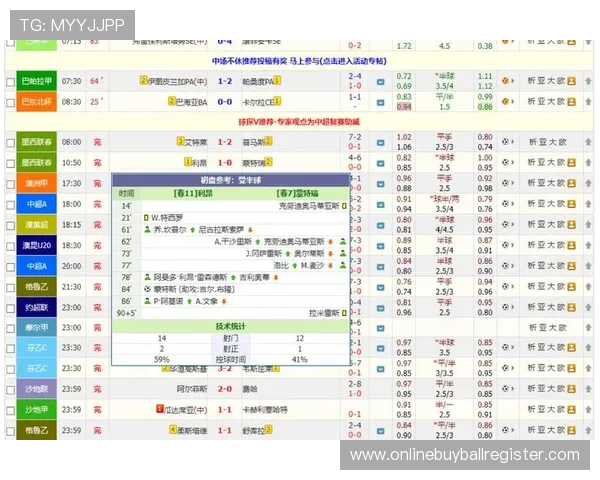The width and height of the screenshot is (600, 480).
Task: Expand arrow beside football in 中超A 20:00 row
Action: 513,266
